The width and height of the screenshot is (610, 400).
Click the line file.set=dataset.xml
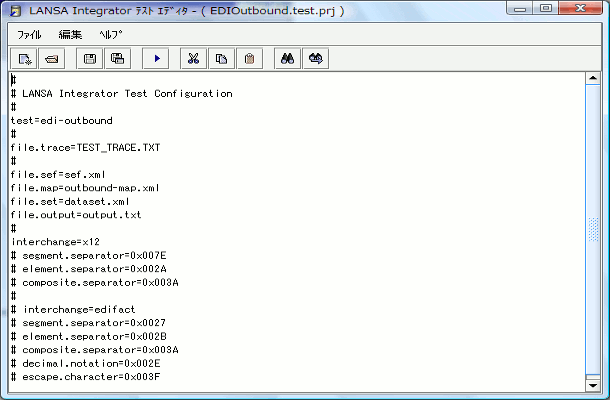(x=70, y=202)
